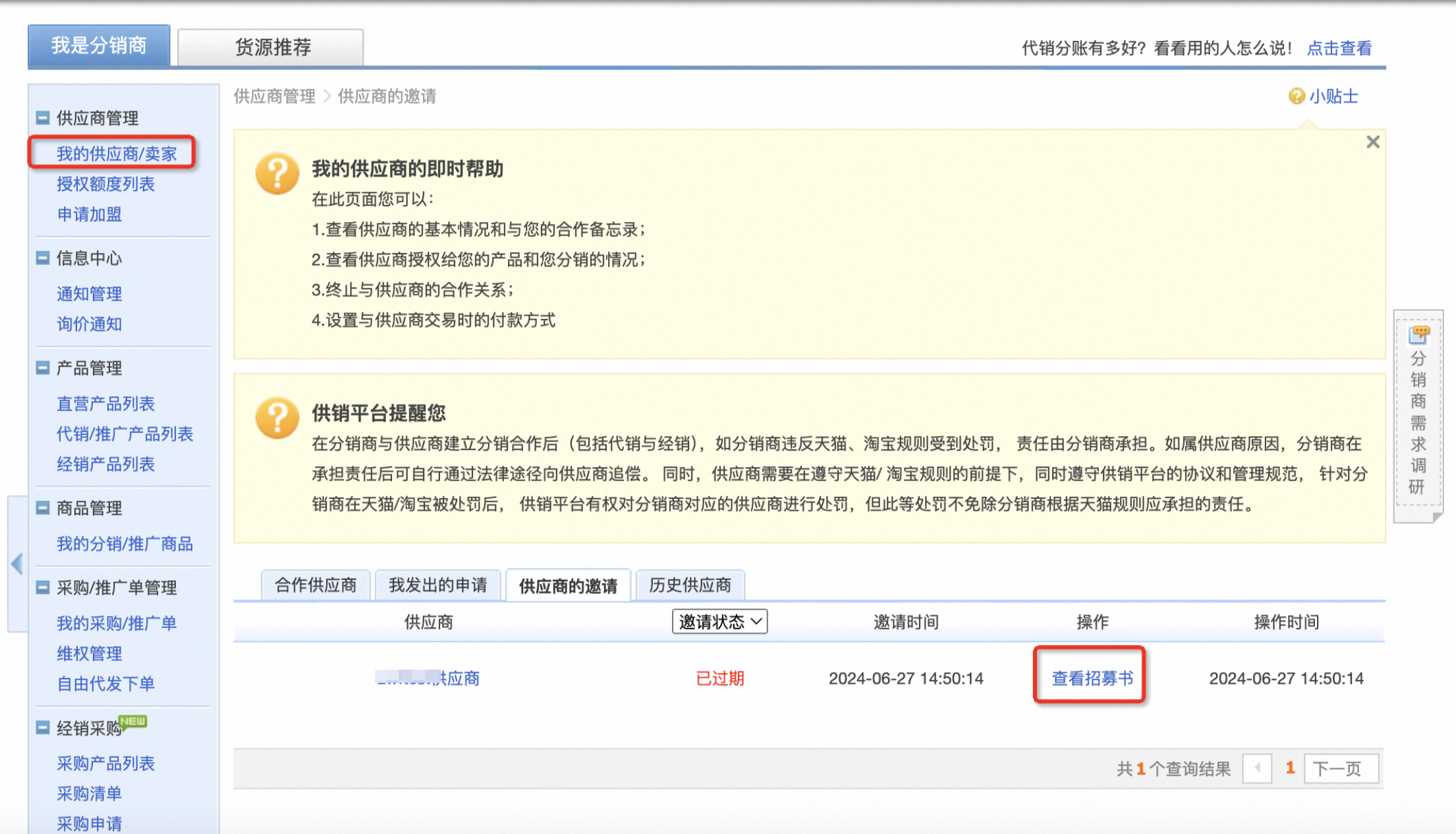Collapse the 供应商管理 section
The width and height of the screenshot is (1456, 834).
tap(43, 118)
